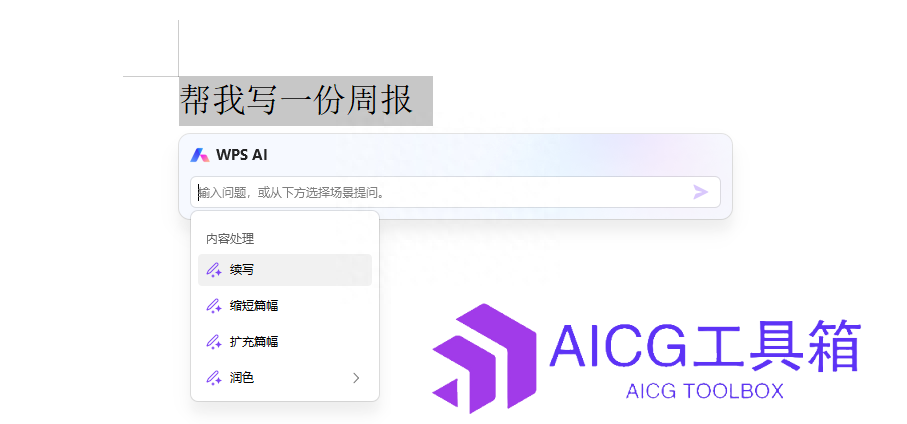The width and height of the screenshot is (907, 424).
Task: Select the 续写 menu option
Action: 285,270
